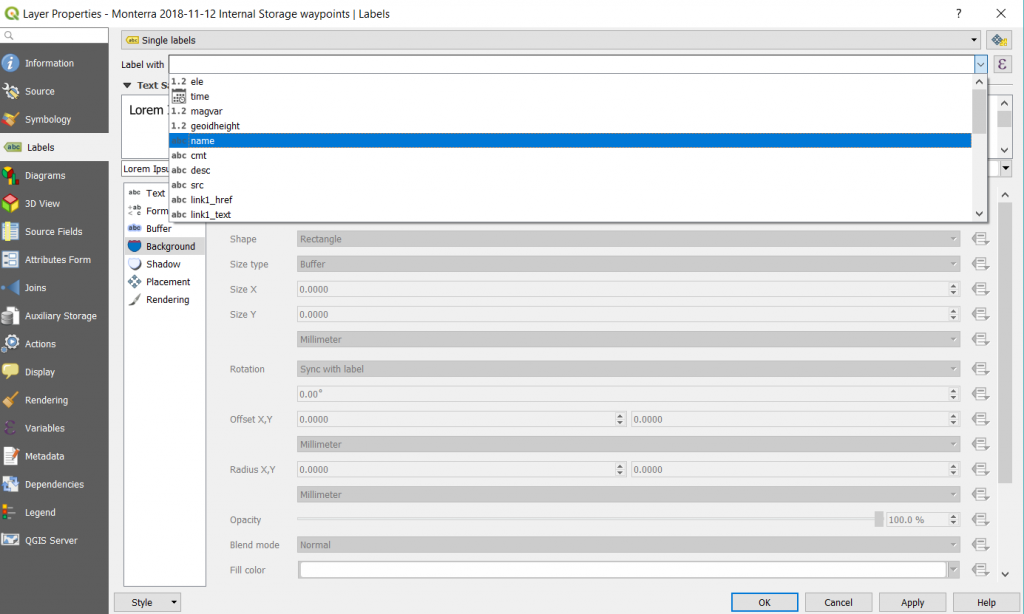Open the Single labels mode dropdown
Viewport: 1024px width, 614px height.
551,40
